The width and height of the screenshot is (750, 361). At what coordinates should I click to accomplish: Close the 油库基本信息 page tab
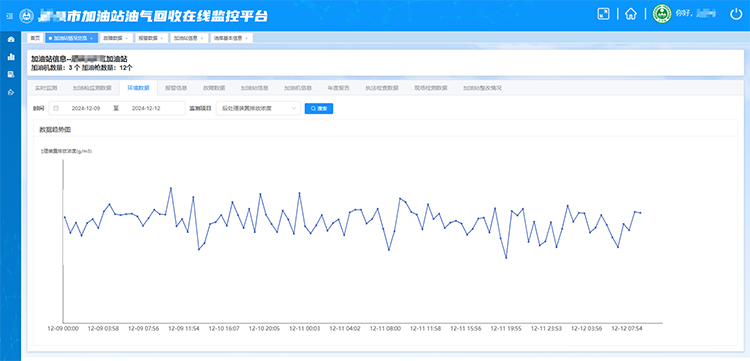coord(246,38)
